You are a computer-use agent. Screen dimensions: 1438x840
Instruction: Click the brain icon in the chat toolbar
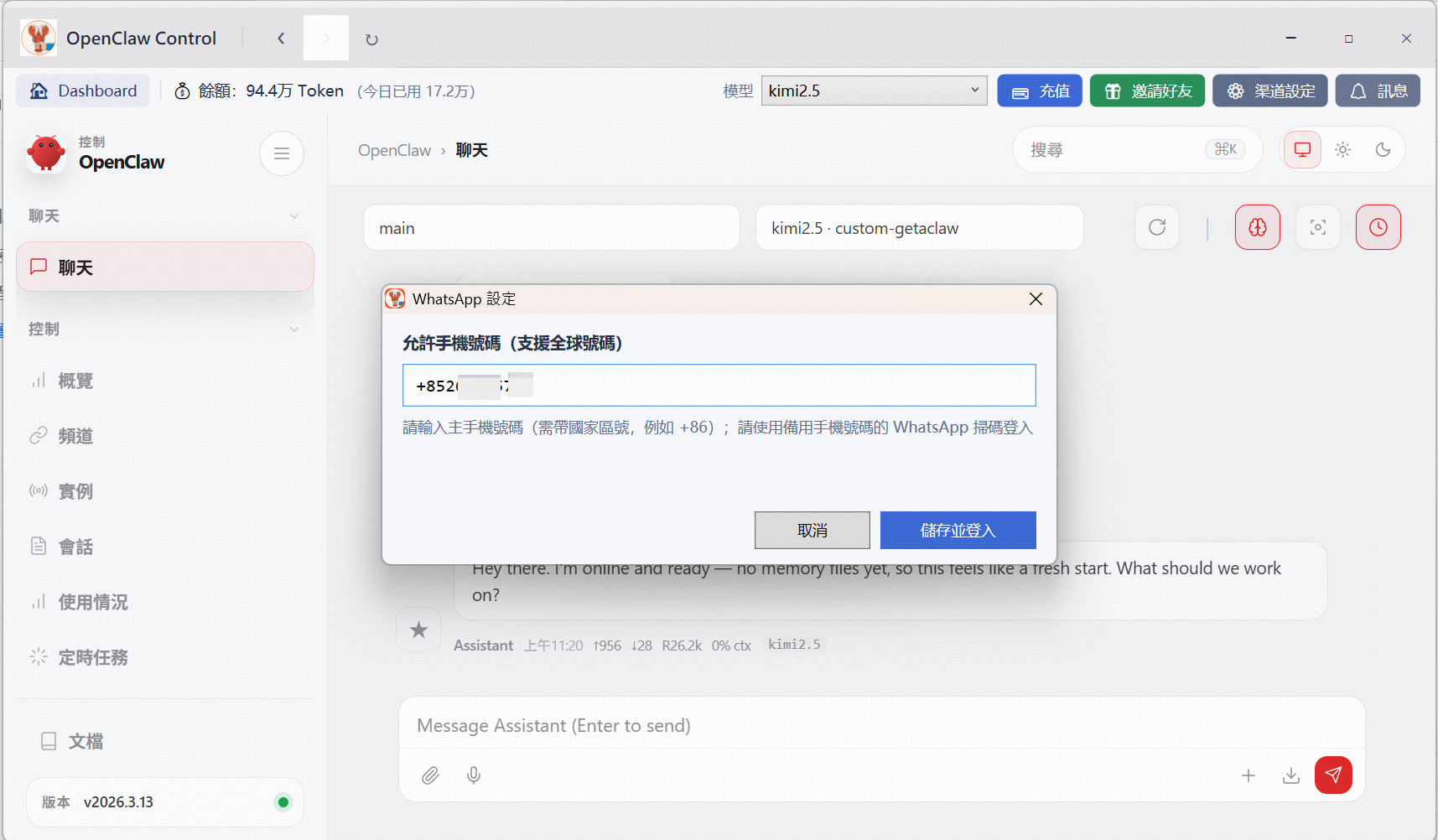1257,227
